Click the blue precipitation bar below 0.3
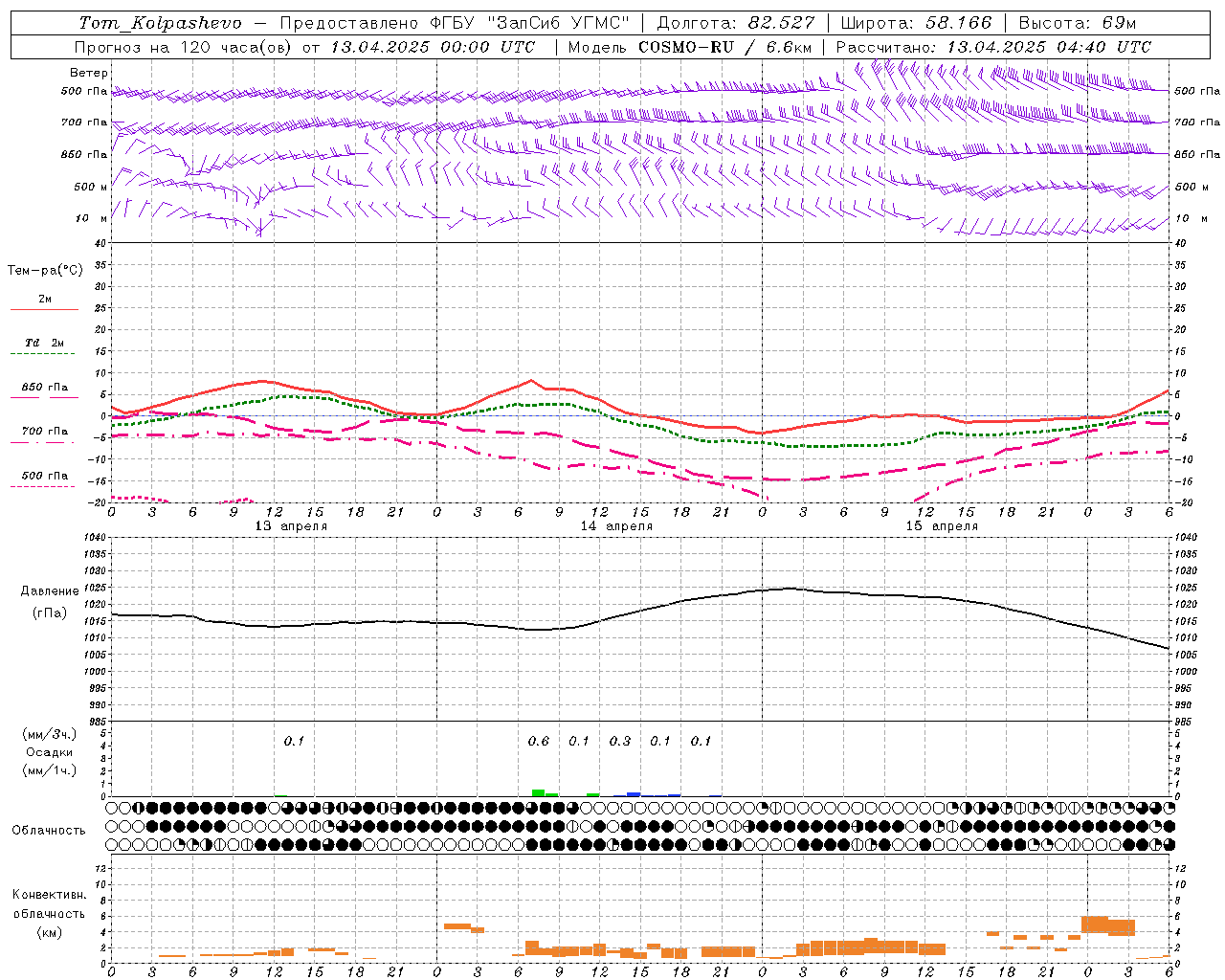Image resolution: width=1225 pixels, height=980 pixels. tap(634, 793)
